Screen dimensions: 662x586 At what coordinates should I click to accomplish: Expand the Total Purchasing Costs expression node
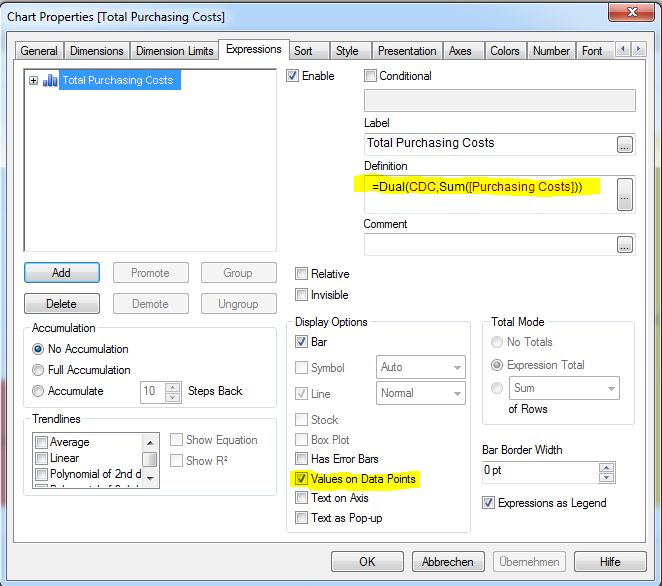33,80
